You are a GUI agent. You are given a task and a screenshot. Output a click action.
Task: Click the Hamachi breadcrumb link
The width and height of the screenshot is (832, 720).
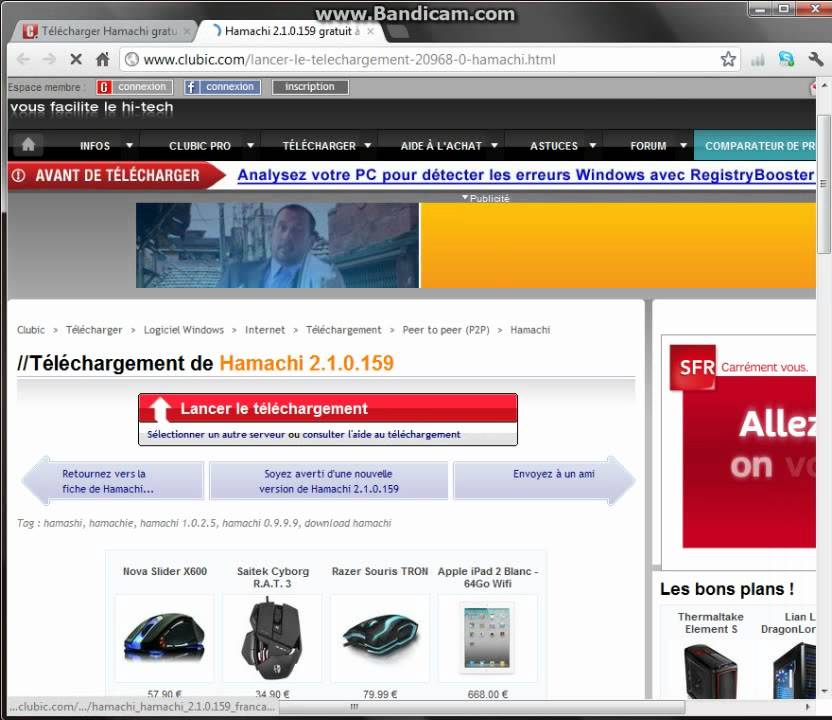coord(530,330)
